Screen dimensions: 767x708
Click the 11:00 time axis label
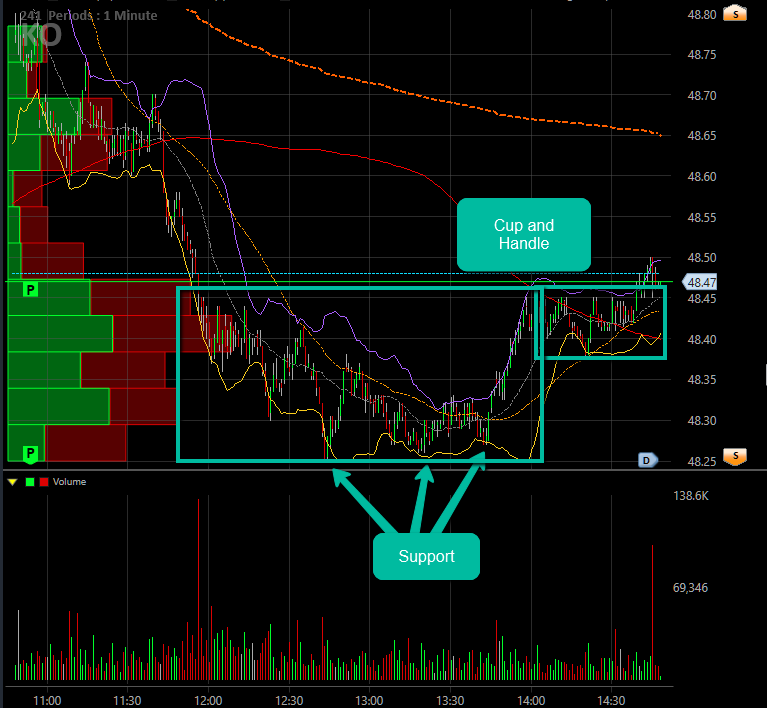tap(47, 701)
